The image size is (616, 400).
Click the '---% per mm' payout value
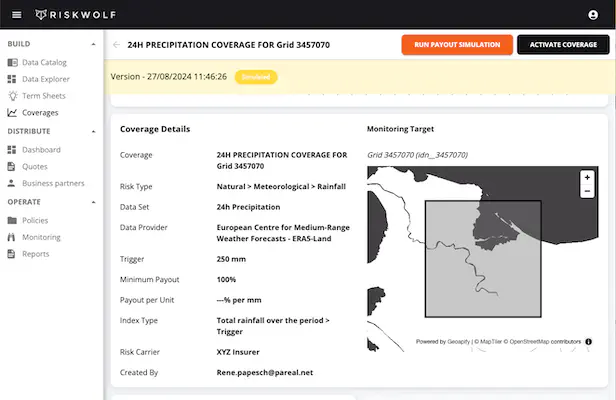(239, 300)
